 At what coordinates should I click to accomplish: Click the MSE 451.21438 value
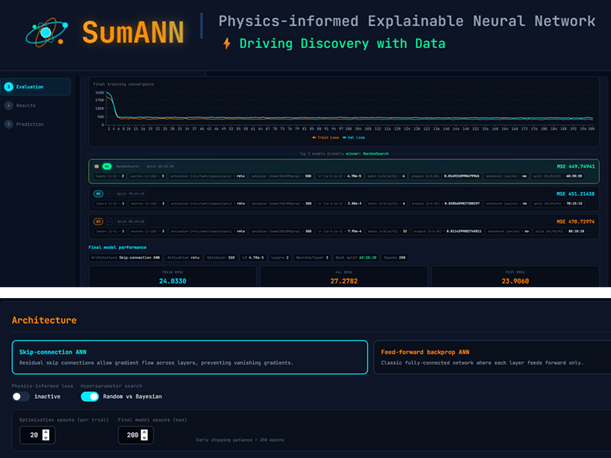tap(576, 194)
